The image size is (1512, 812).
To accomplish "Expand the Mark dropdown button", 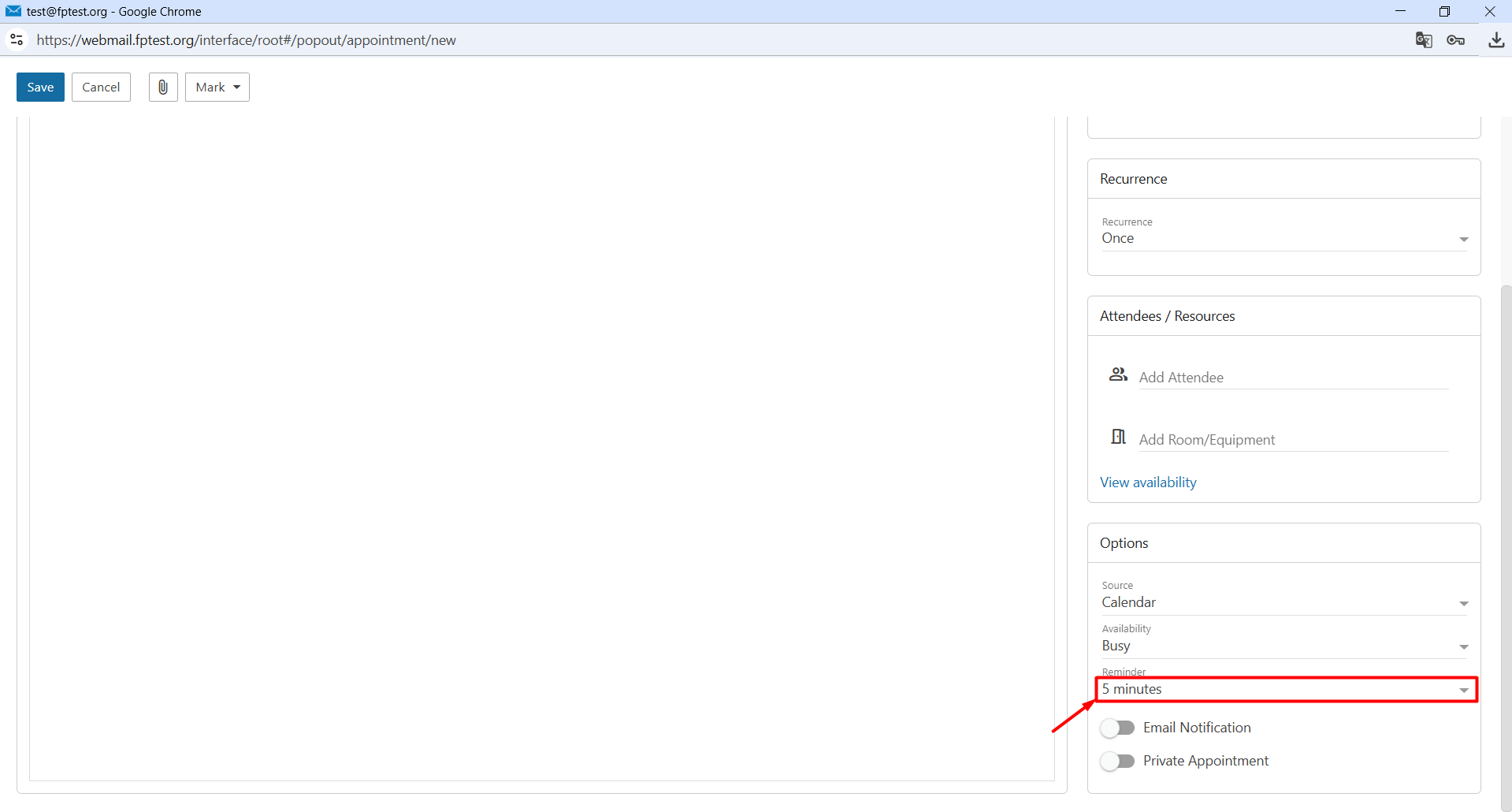I will click(x=217, y=88).
